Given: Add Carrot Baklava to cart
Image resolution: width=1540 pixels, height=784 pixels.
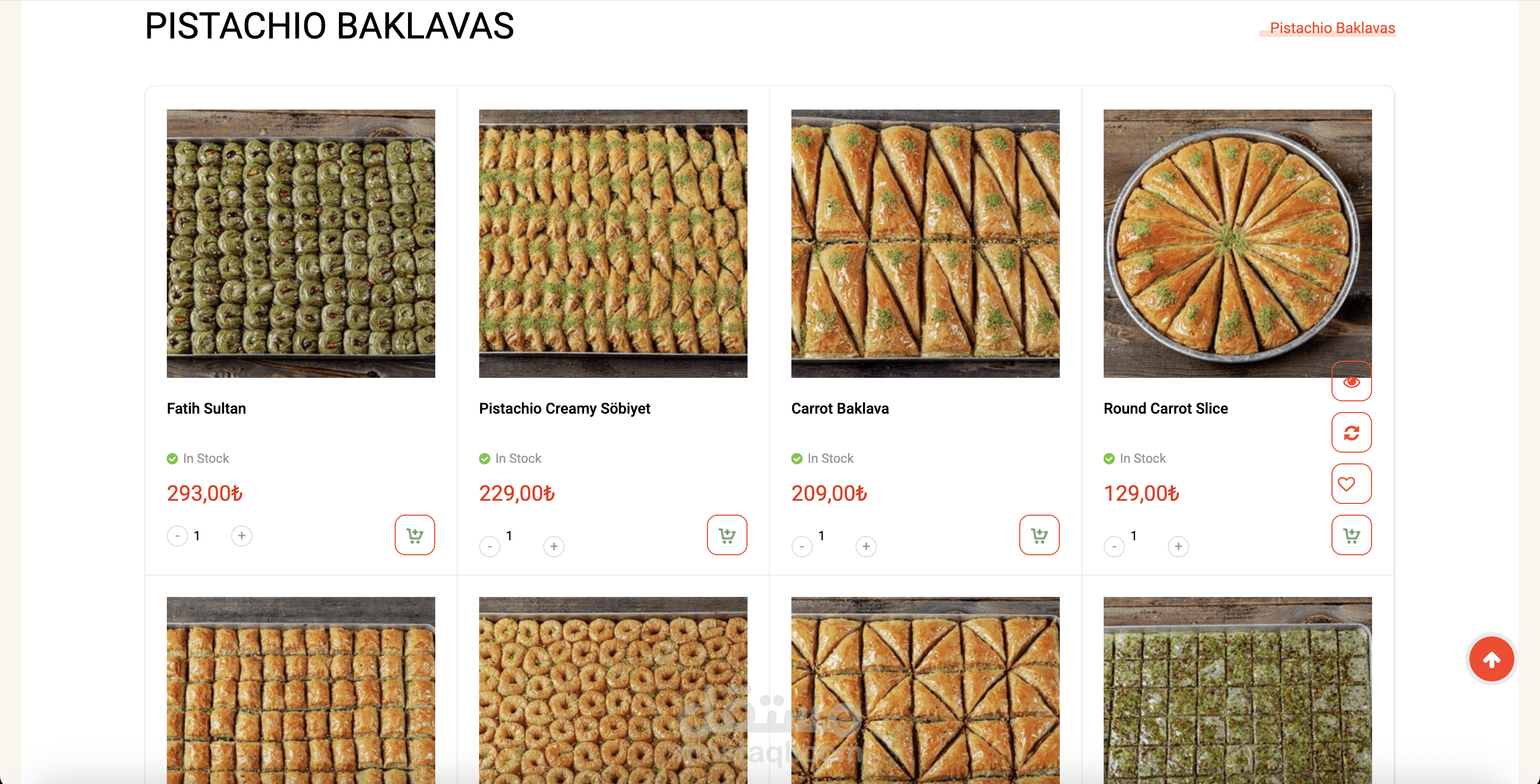Looking at the screenshot, I should [1038, 535].
